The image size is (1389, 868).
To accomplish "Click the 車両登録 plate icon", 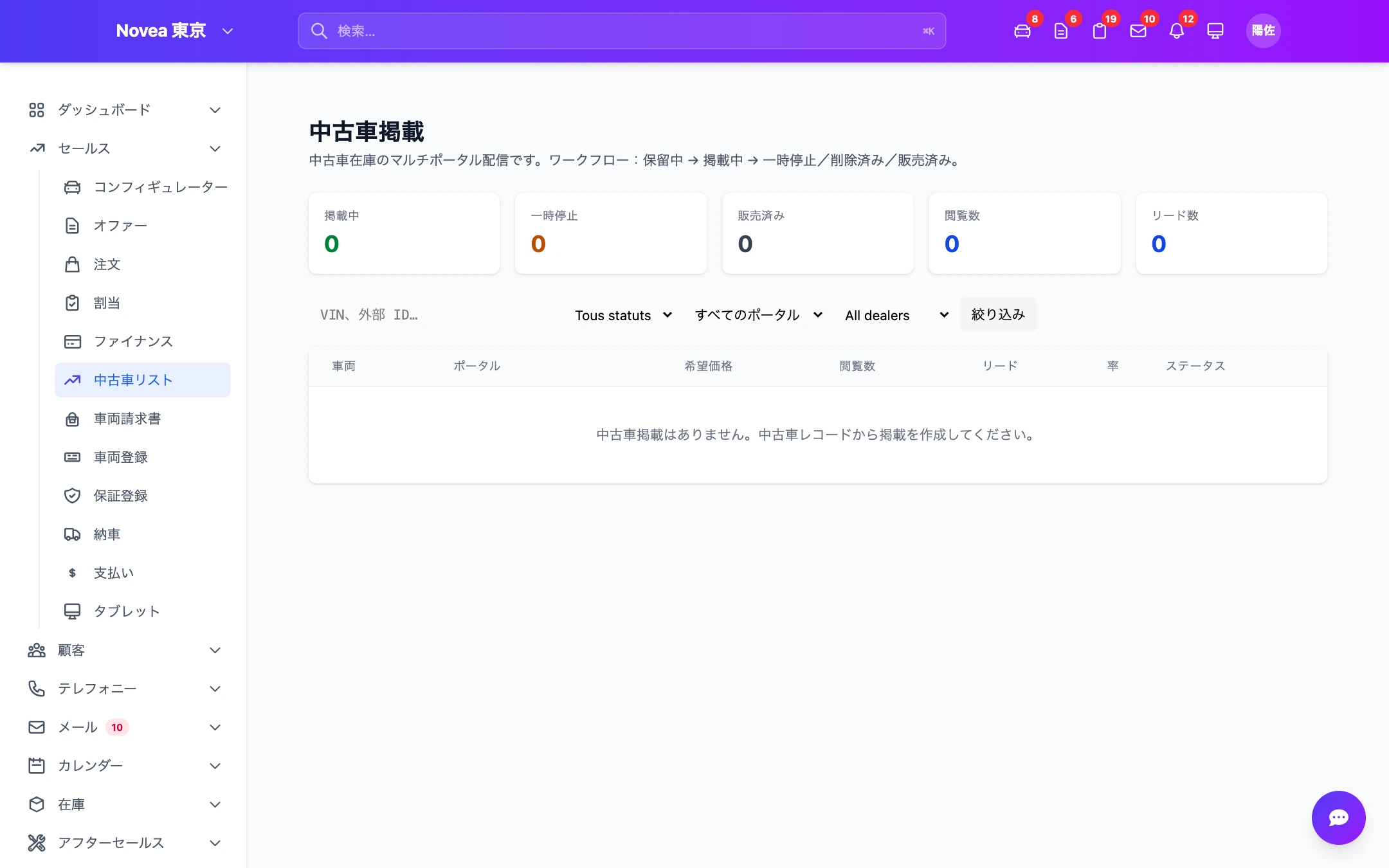I will [73, 457].
